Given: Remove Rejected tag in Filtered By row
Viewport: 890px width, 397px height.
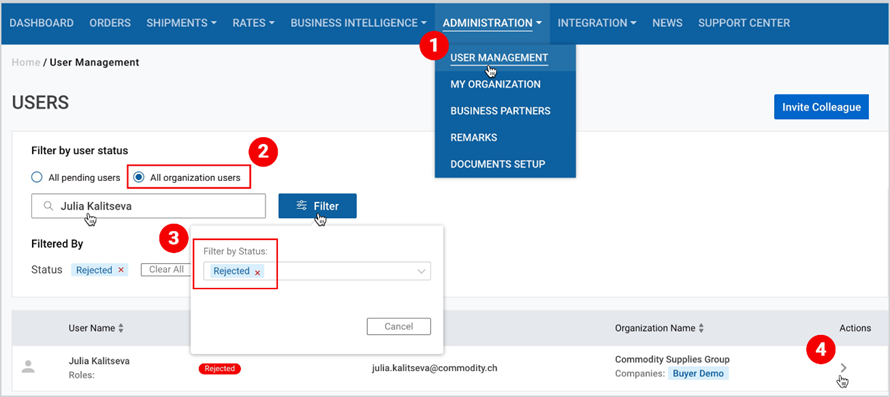Looking at the screenshot, I should coord(121,270).
